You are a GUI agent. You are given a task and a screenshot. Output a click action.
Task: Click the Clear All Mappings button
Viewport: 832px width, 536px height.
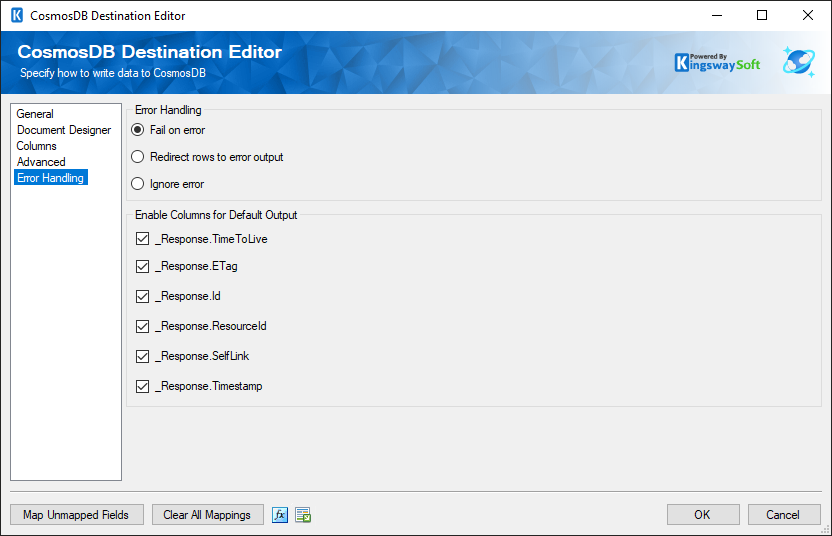click(207, 515)
